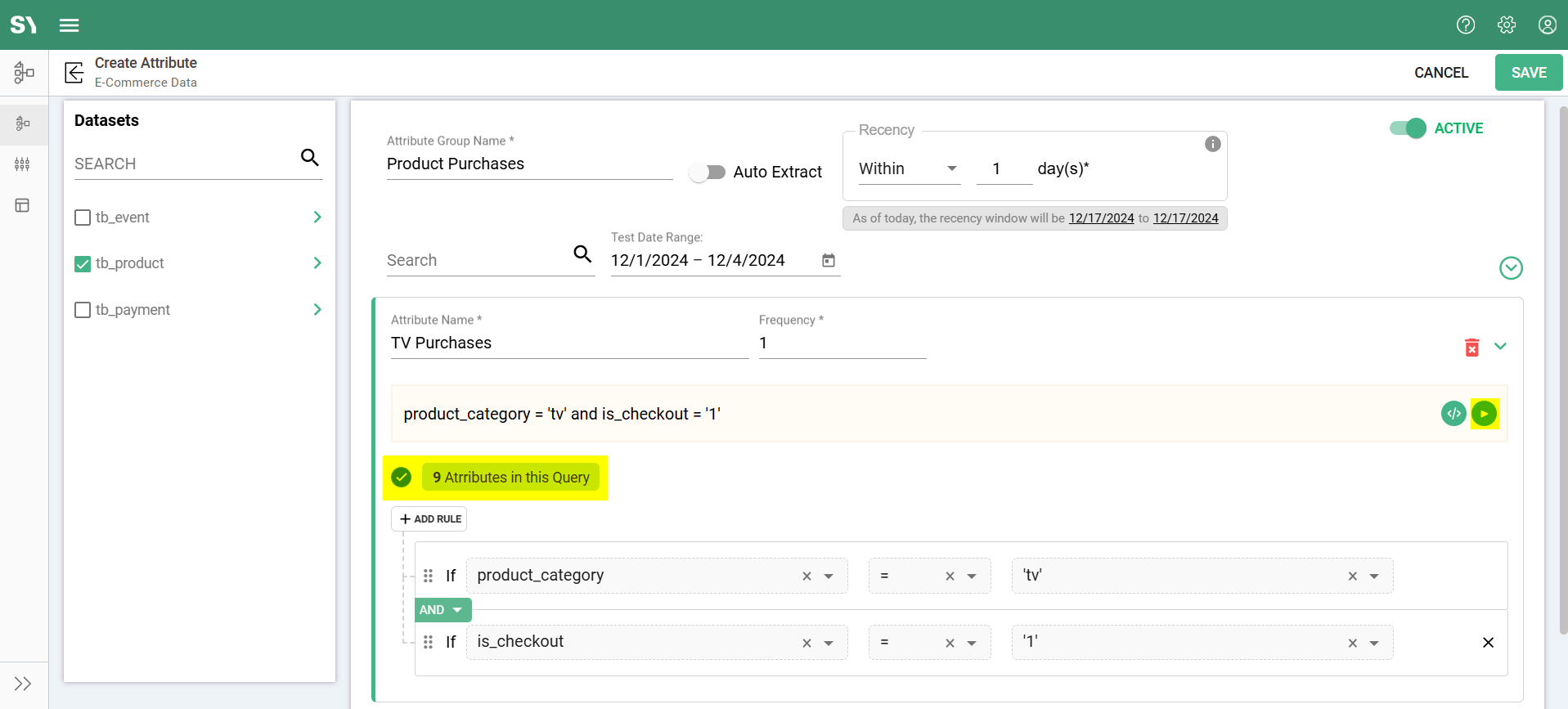
Task: Open the settings gear in header
Action: (x=1506, y=25)
